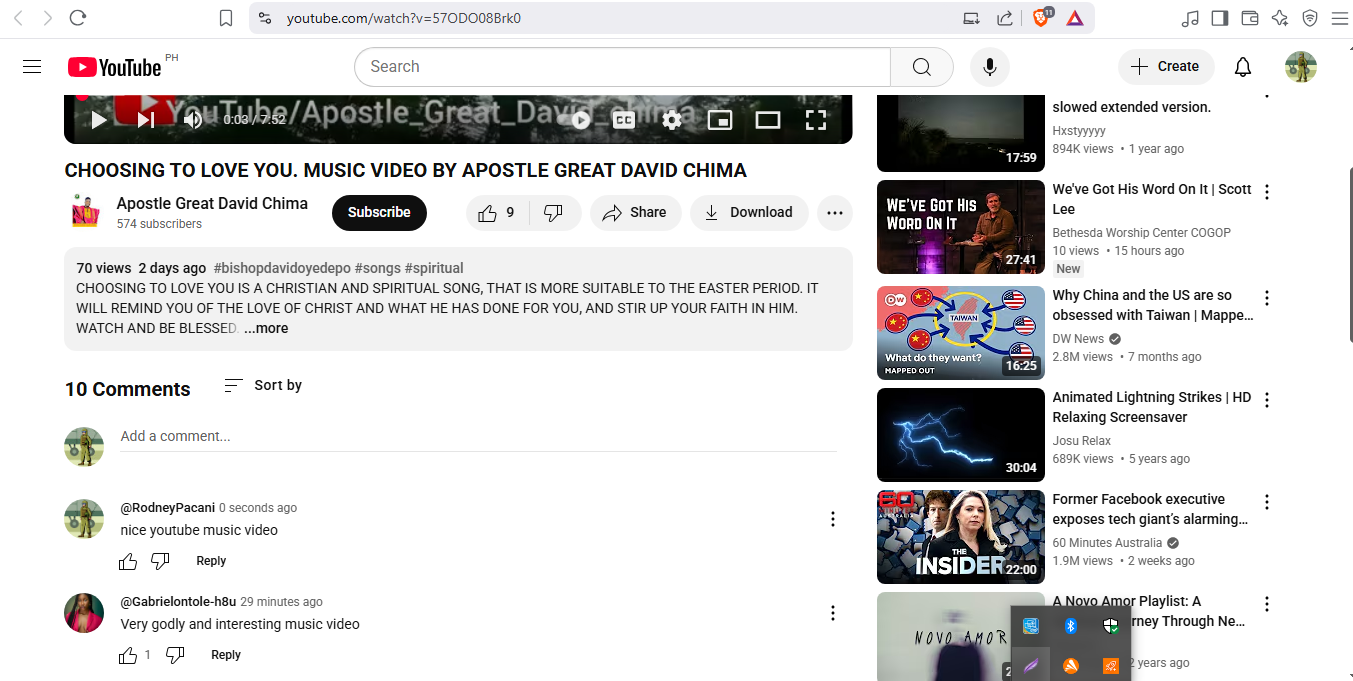The image size is (1353, 681).
Task: Click in the YouTube Search field
Action: [x=622, y=67]
